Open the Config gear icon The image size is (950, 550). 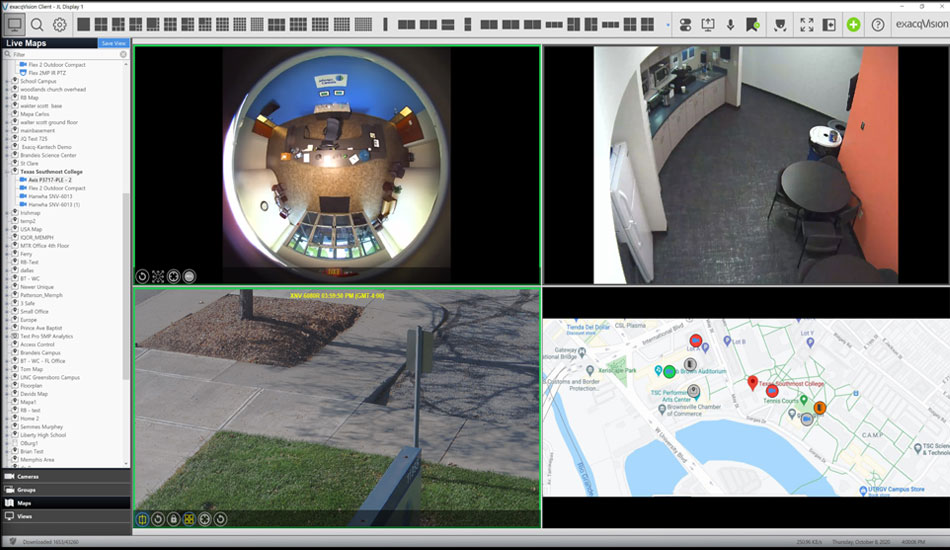pos(59,25)
